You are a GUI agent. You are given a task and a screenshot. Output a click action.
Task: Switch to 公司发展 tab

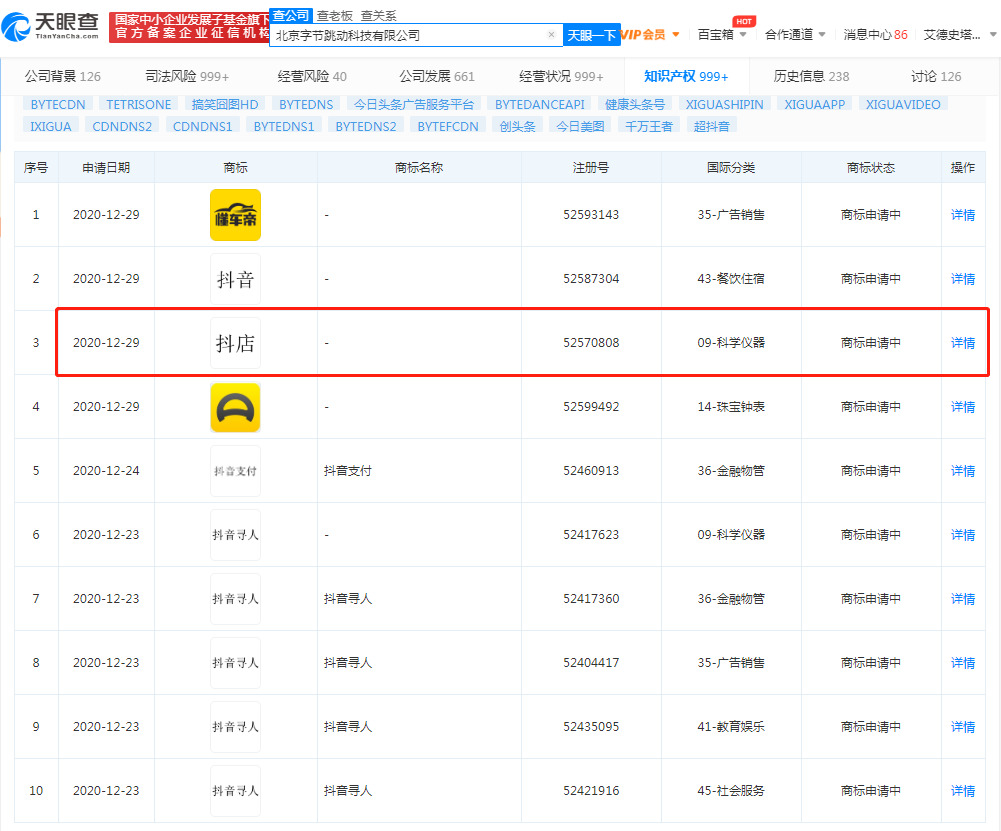pos(437,77)
